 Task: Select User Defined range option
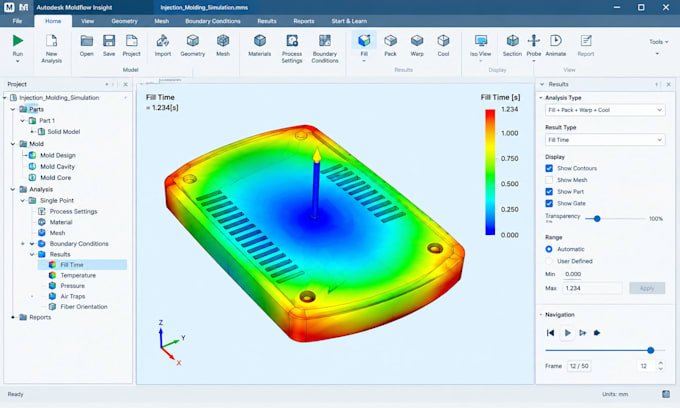(549, 261)
